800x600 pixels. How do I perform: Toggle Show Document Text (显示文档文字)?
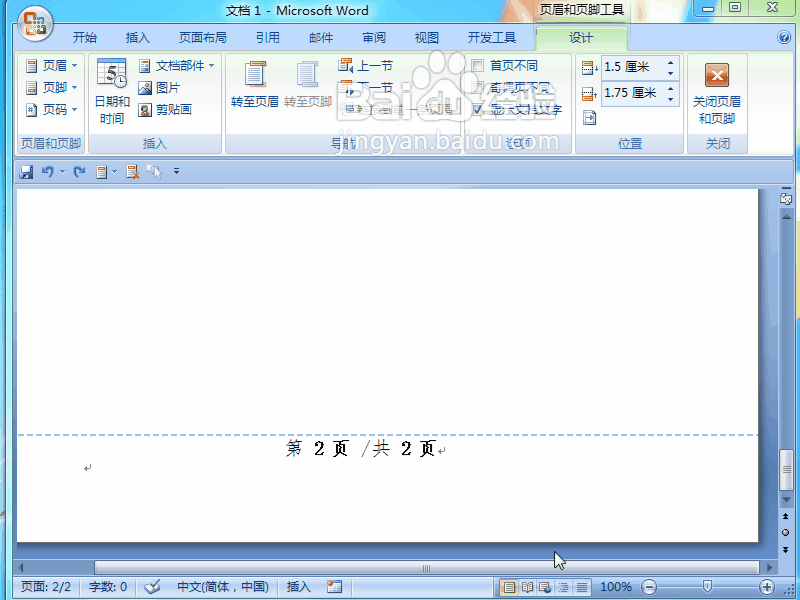click(512, 110)
